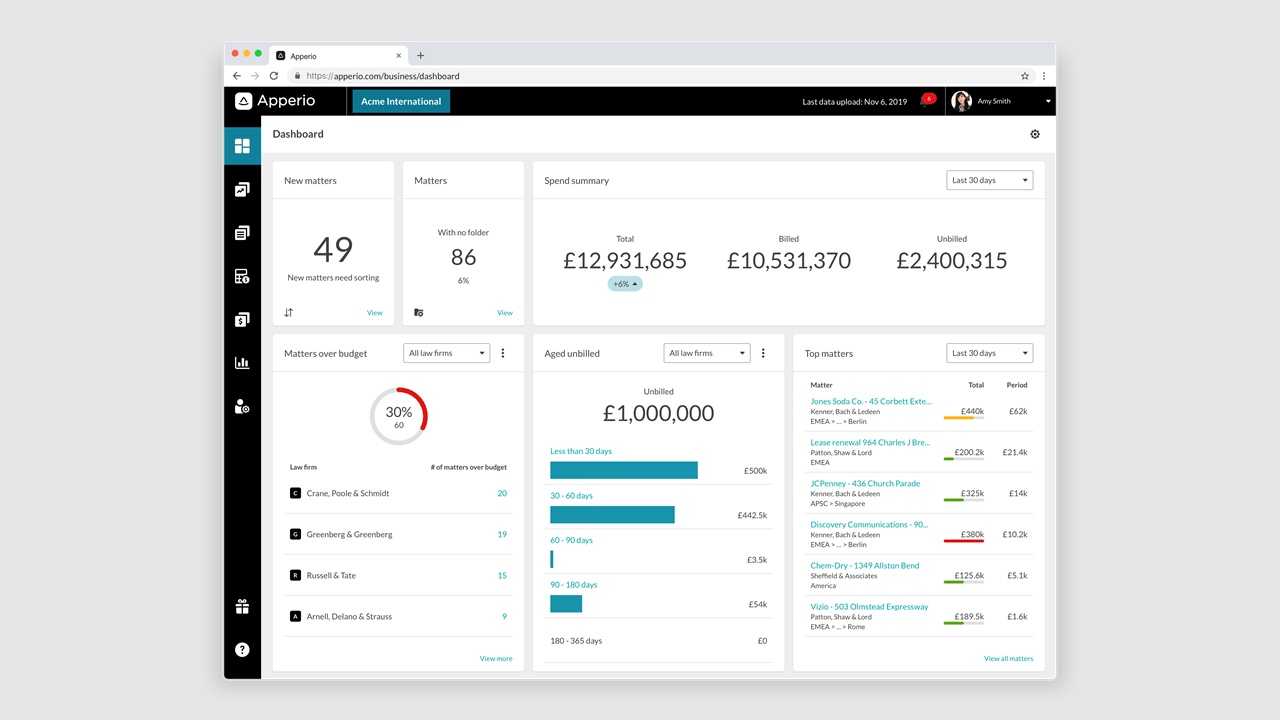Bookmark this page with the star icon
This screenshot has height=720, width=1280.
[1025, 76]
